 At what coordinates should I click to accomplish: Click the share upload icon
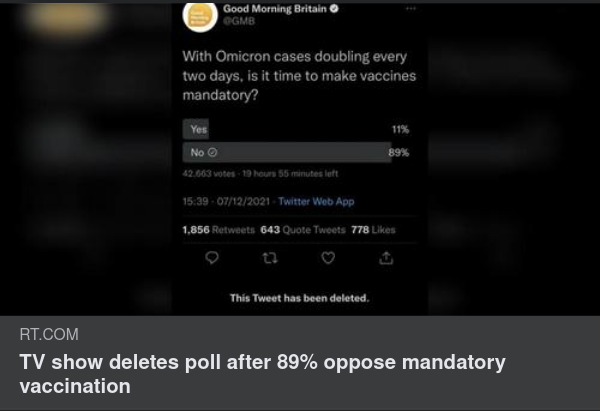tap(385, 258)
